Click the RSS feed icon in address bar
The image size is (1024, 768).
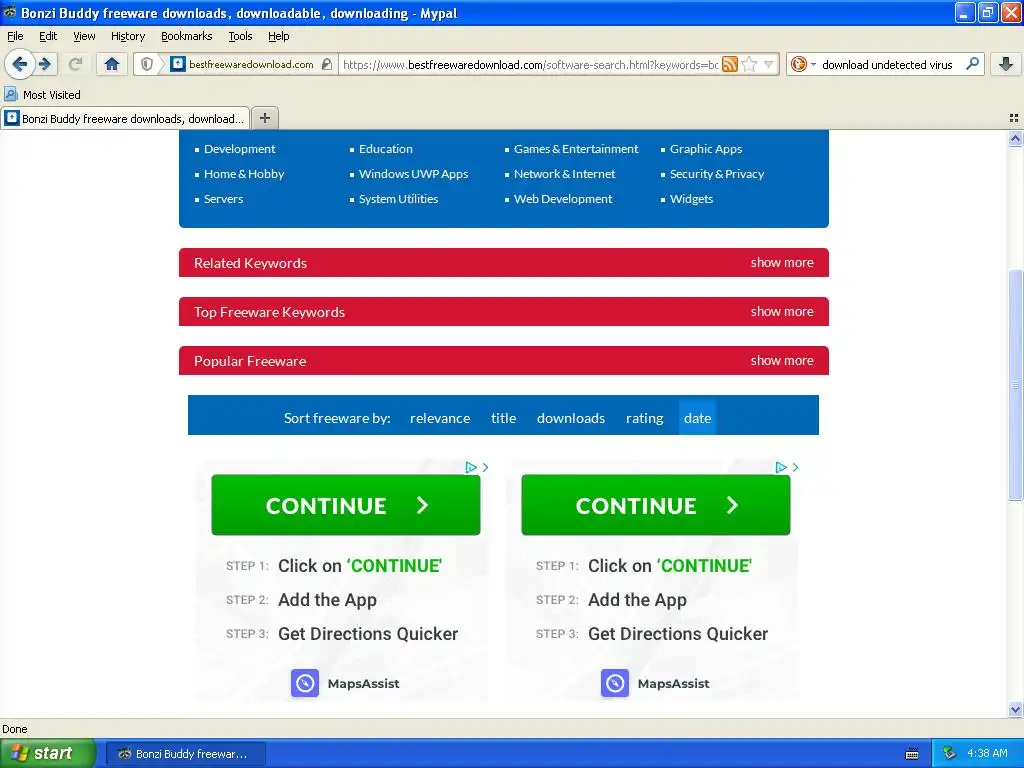(729, 64)
